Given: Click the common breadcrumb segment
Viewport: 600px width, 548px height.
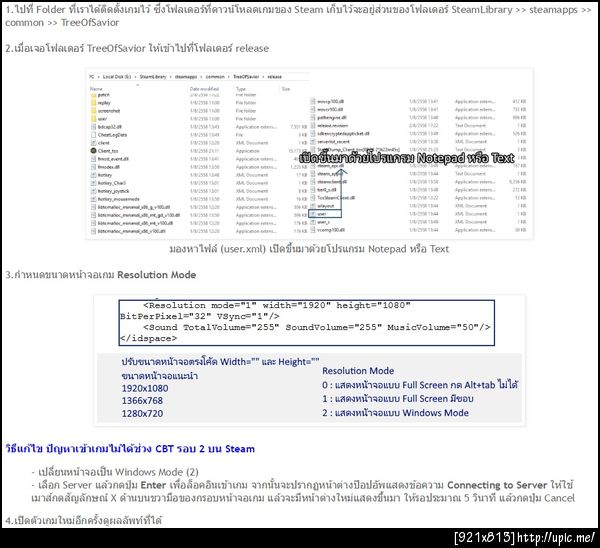Looking at the screenshot, I should pyautogui.click(x=215, y=77).
